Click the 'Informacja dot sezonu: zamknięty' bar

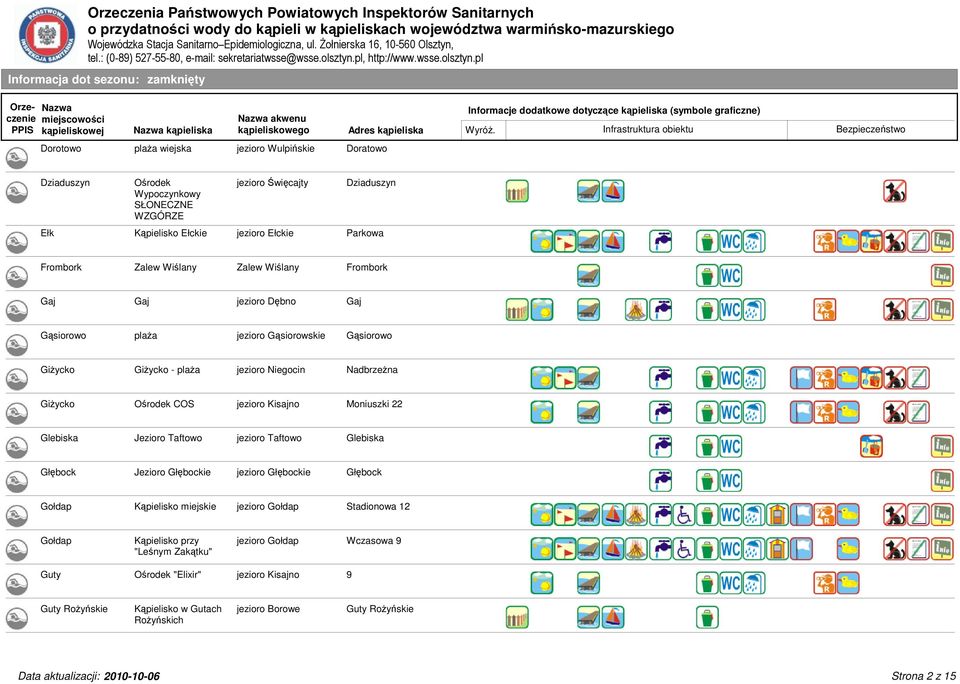478,80
